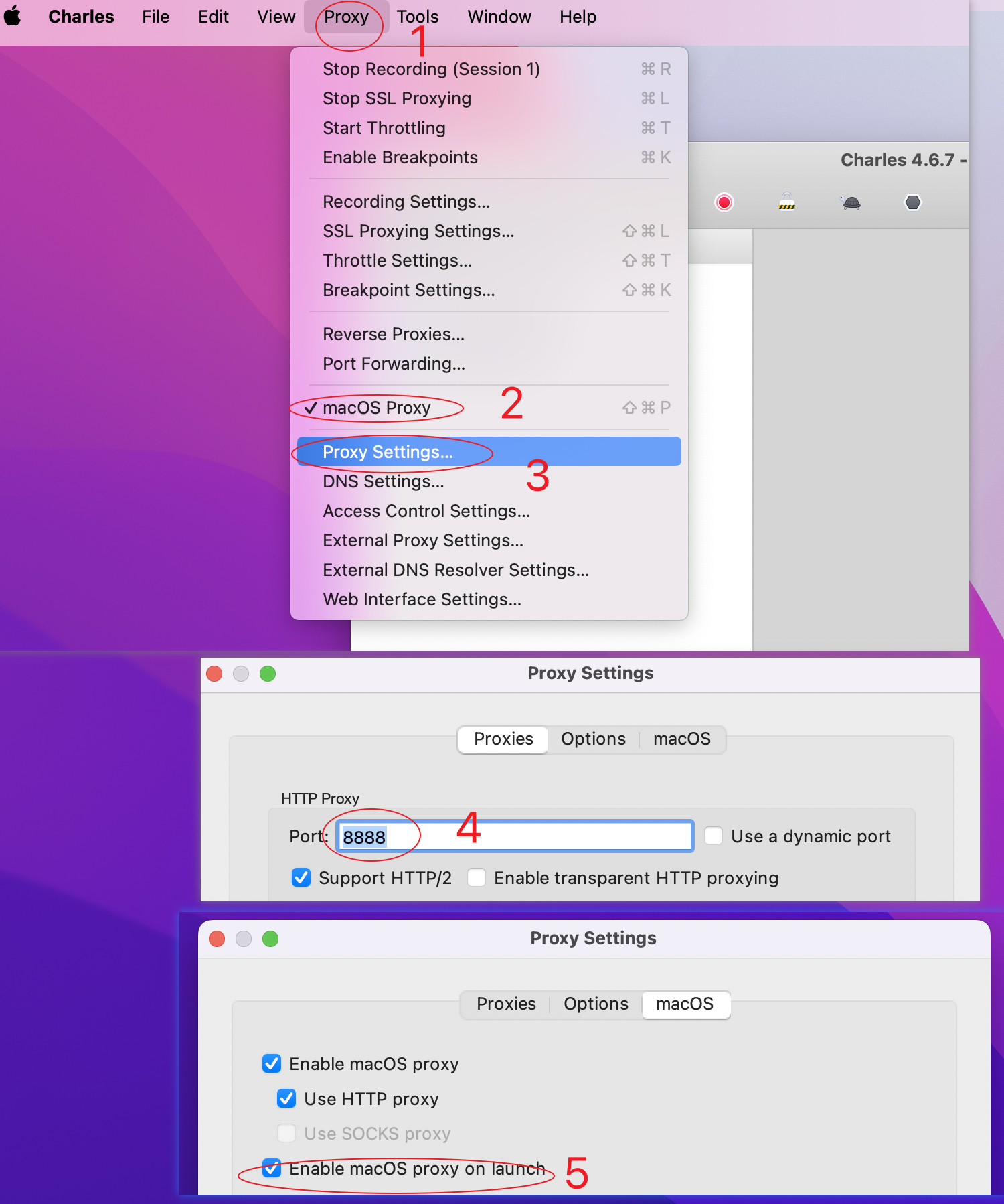The image size is (1004, 1204).
Task: Select Options tab in lower Proxy Settings
Action: coord(596,1004)
